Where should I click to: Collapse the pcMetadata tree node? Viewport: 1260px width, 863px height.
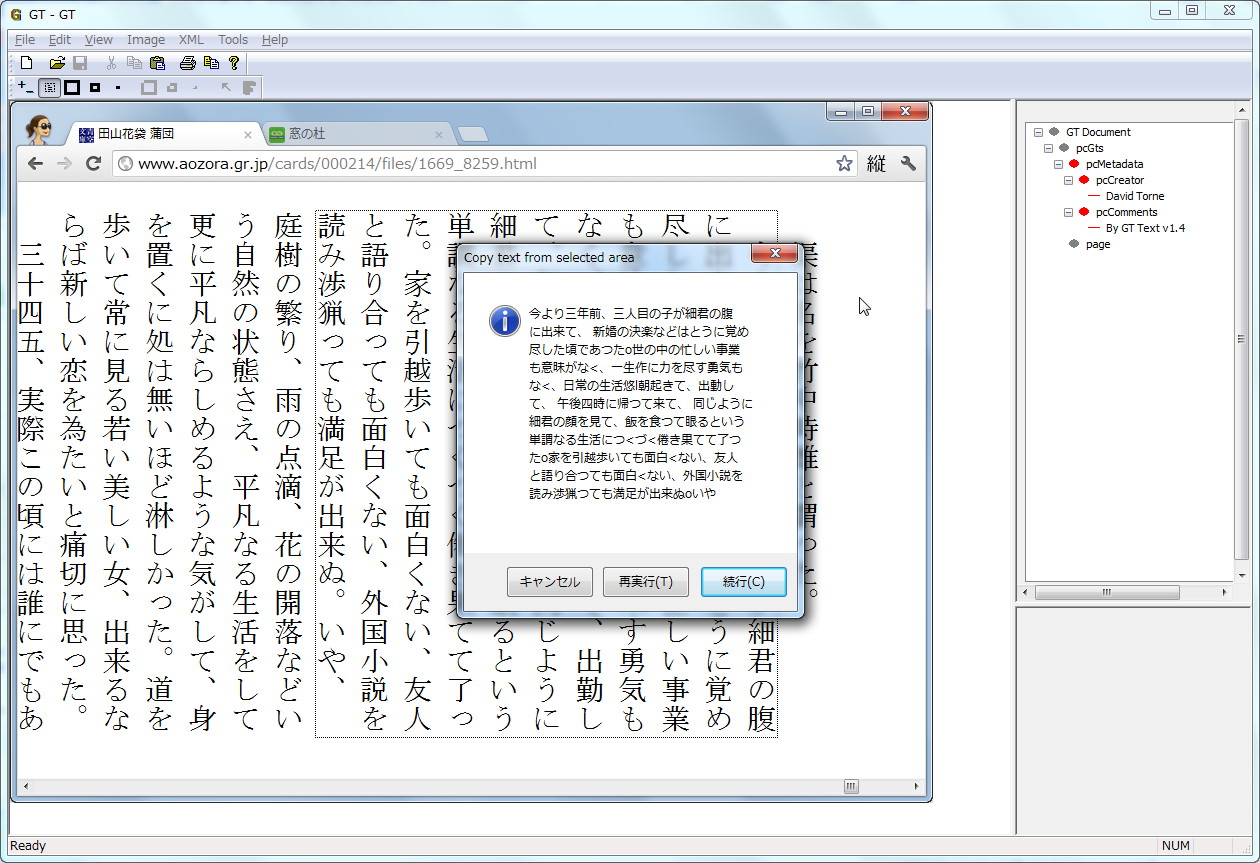(1057, 163)
